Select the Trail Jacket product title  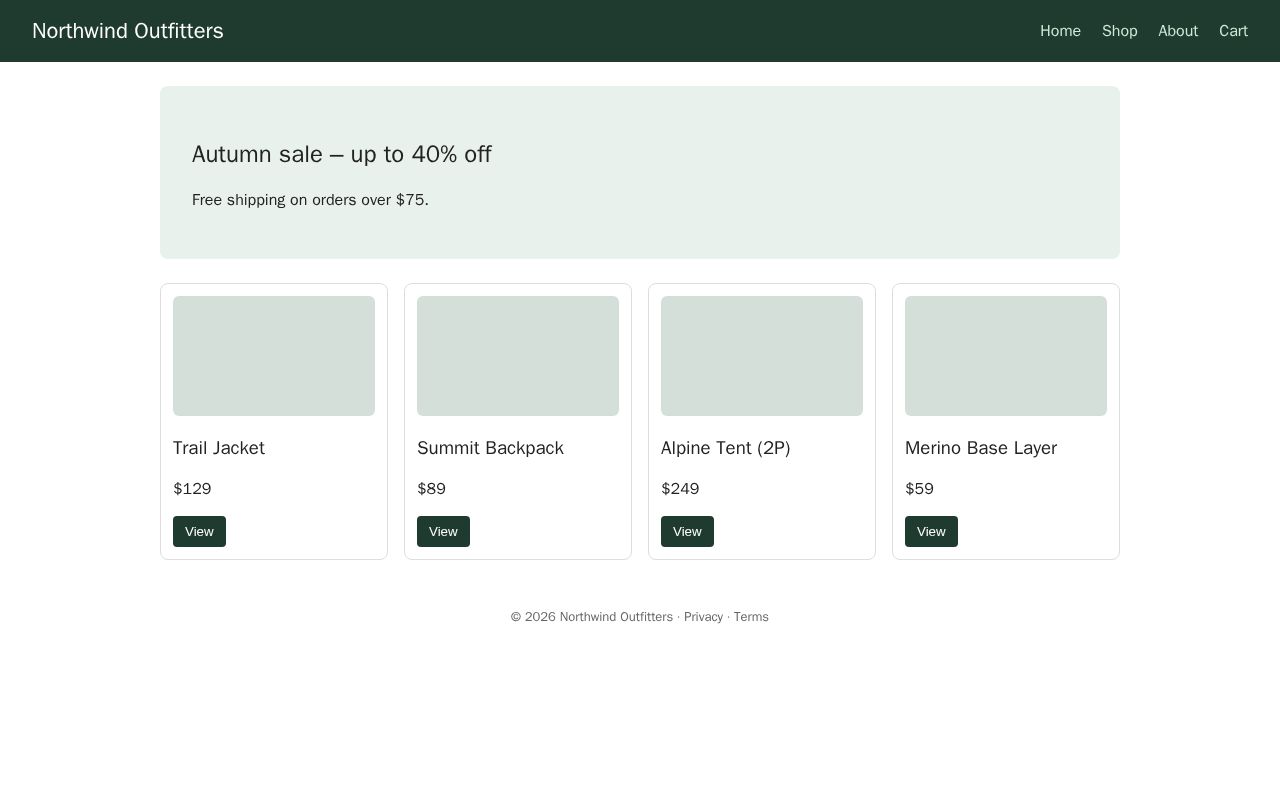[x=219, y=448]
